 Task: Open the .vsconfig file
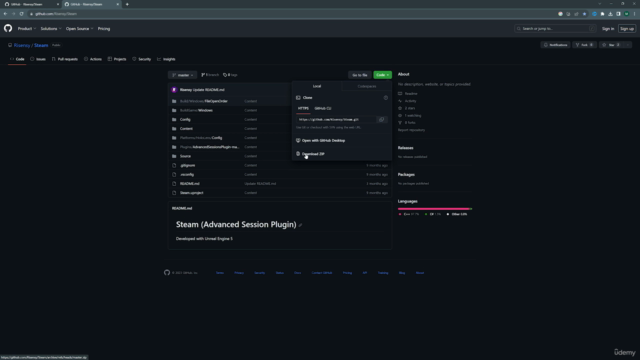click(187, 174)
